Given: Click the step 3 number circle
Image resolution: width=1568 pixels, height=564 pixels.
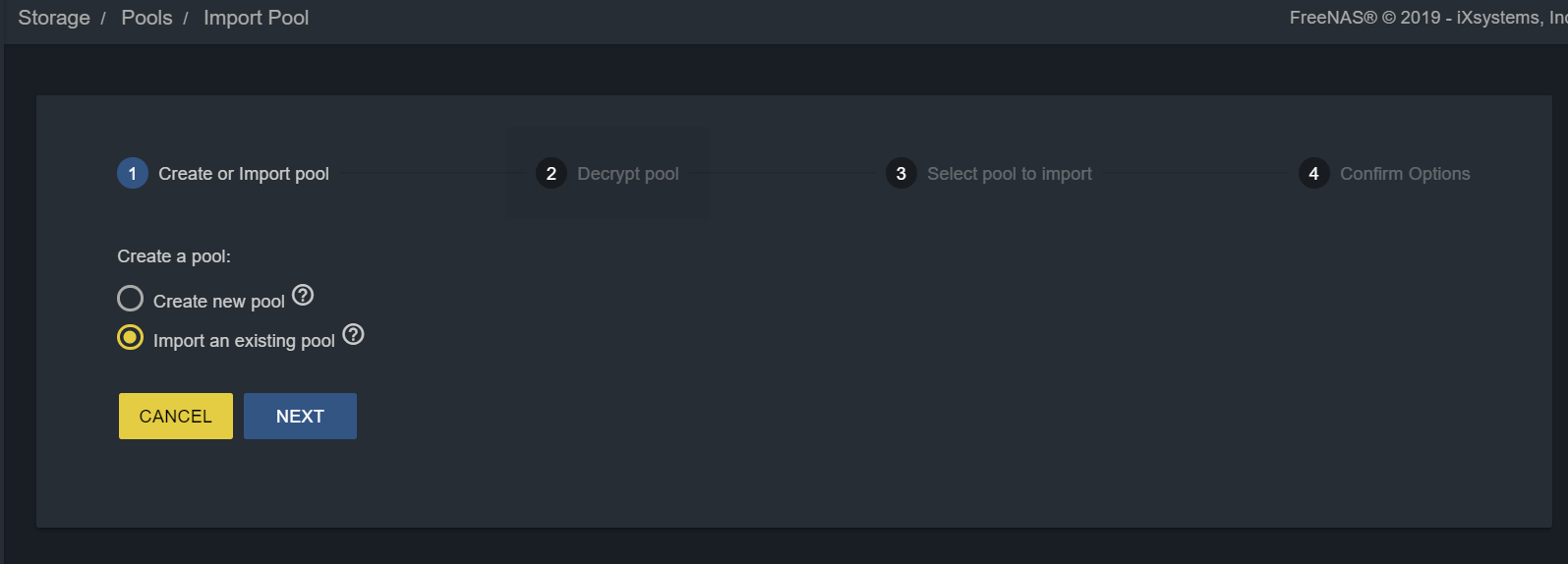Looking at the screenshot, I should coord(901,173).
